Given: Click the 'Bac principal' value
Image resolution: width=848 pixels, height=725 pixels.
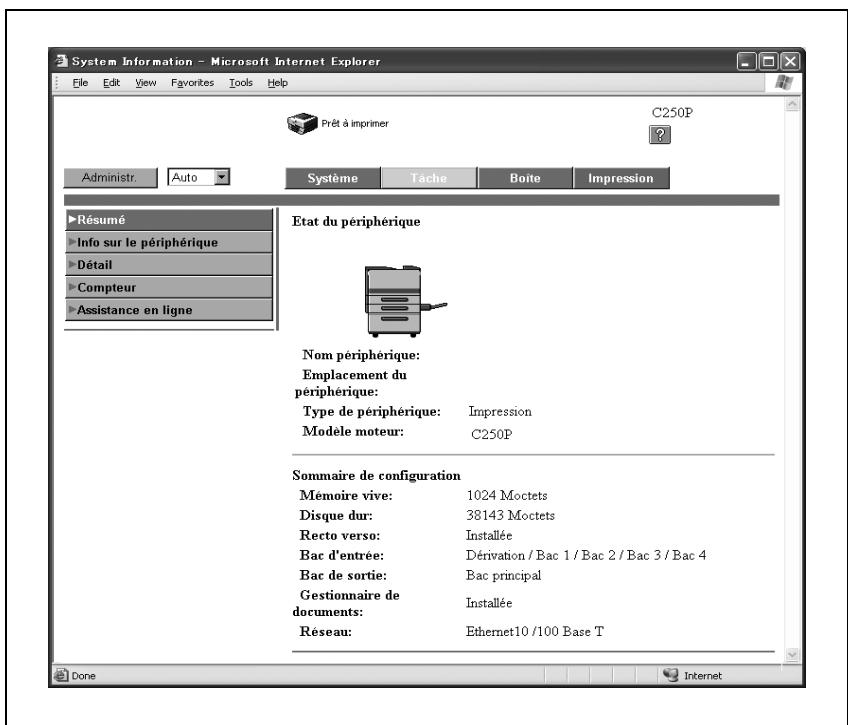Looking at the screenshot, I should point(504,576).
